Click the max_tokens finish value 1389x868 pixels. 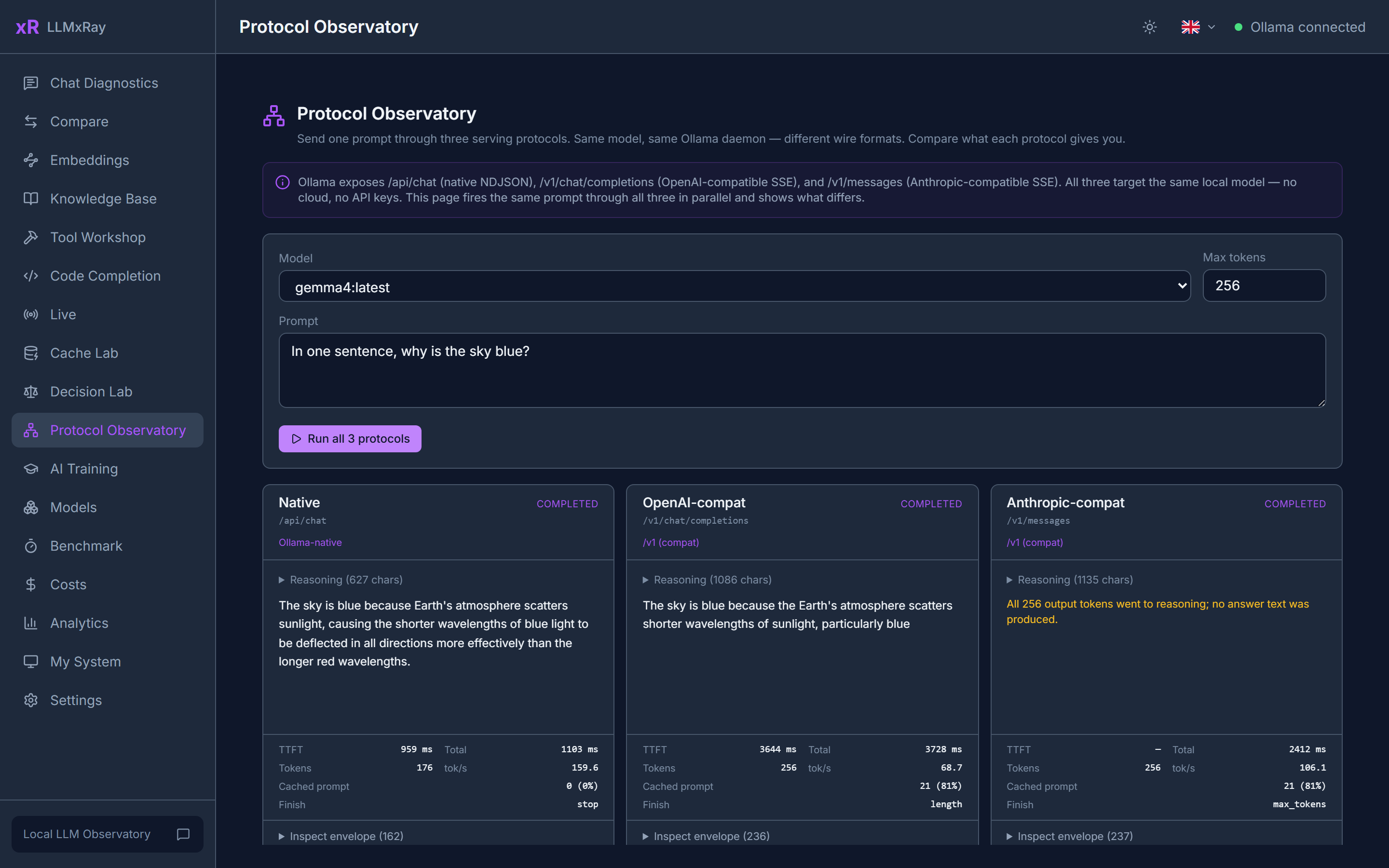[1299, 804]
